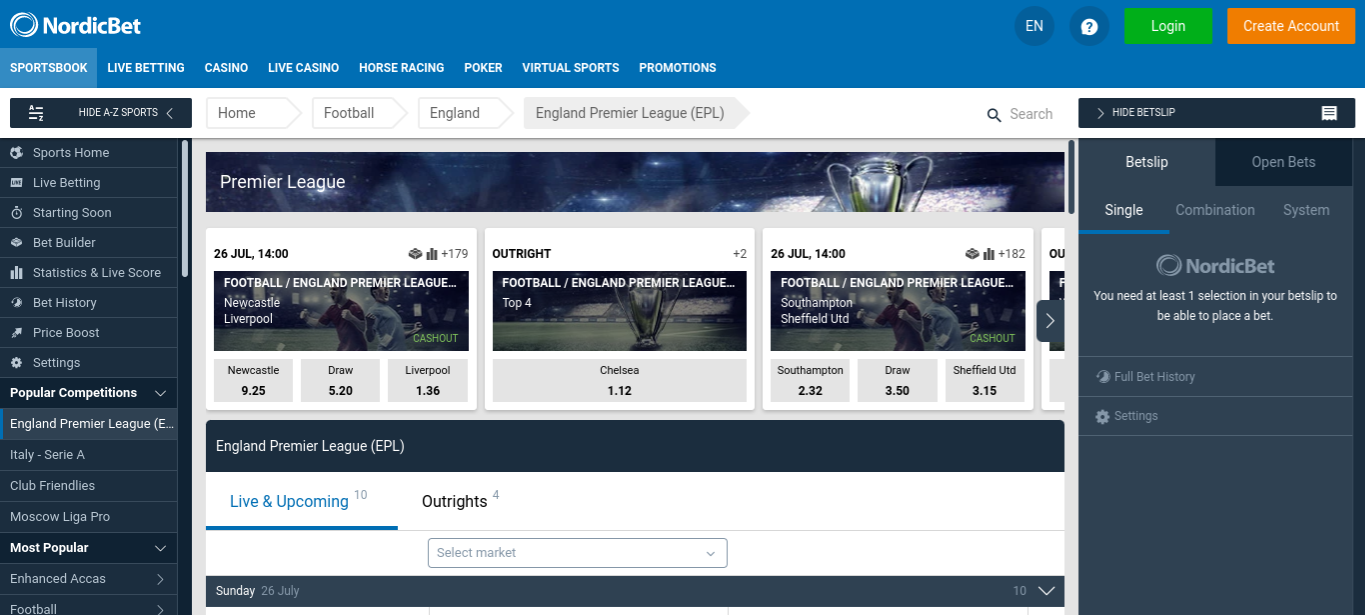Open the EN language selector
This screenshot has width=1365, height=615.
click(1034, 26)
